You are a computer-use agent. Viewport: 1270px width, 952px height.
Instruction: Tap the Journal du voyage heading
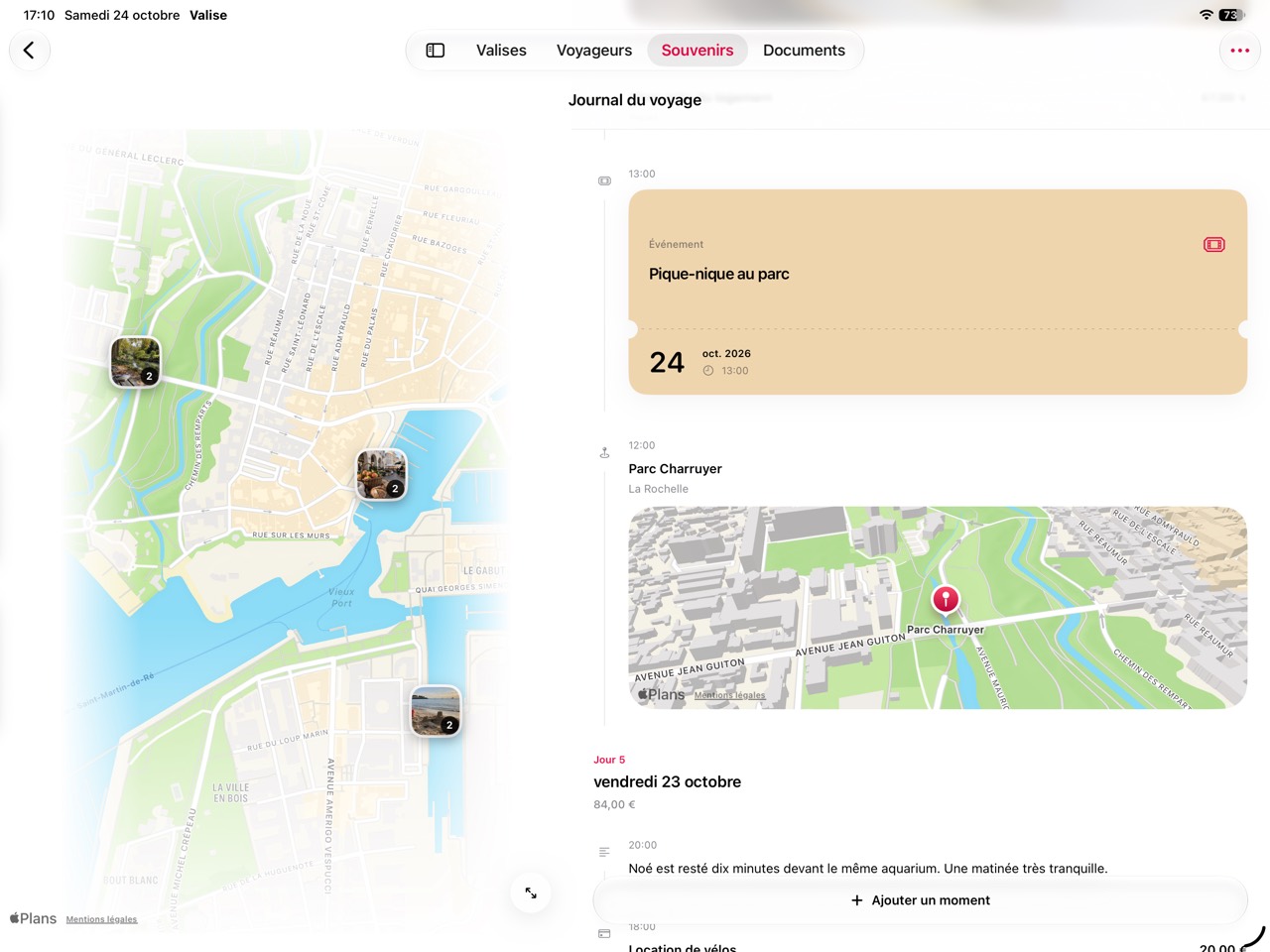click(x=635, y=100)
